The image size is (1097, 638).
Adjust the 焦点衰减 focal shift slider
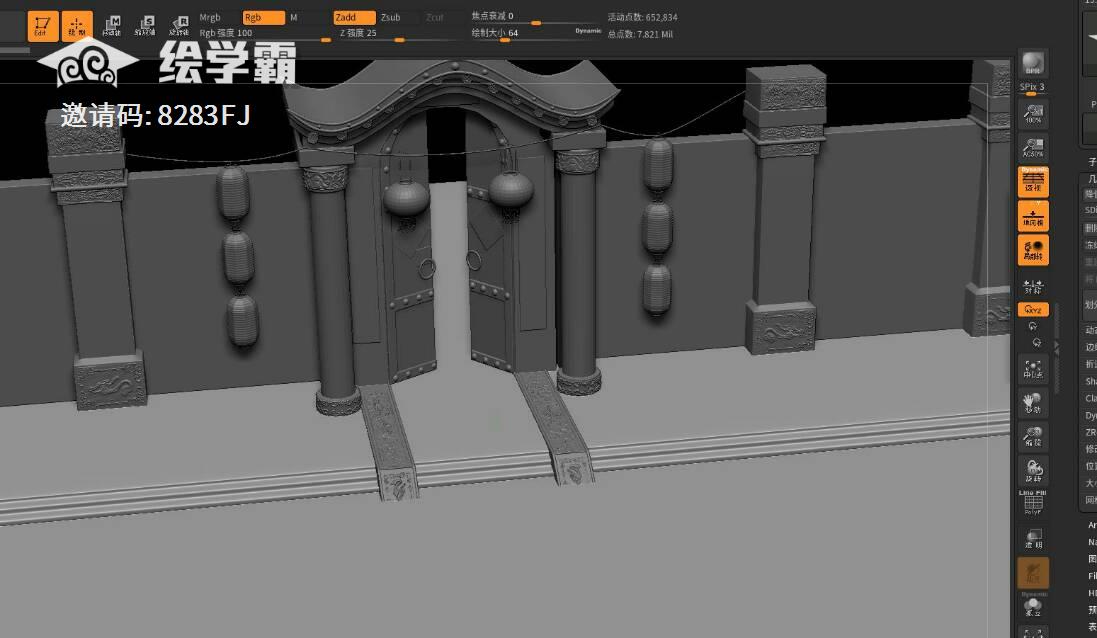535,17
